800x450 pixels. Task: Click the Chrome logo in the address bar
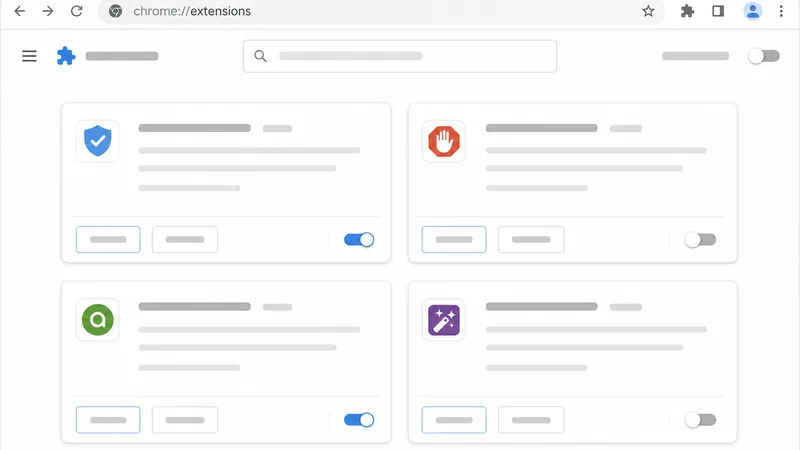pos(115,11)
